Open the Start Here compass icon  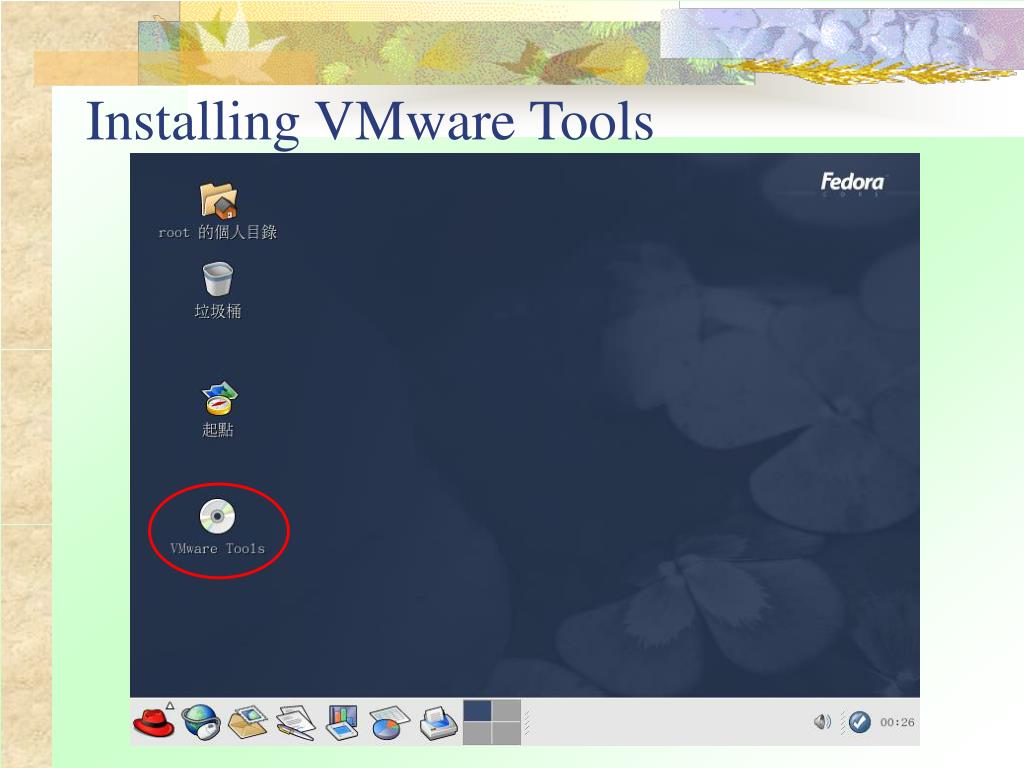219,398
